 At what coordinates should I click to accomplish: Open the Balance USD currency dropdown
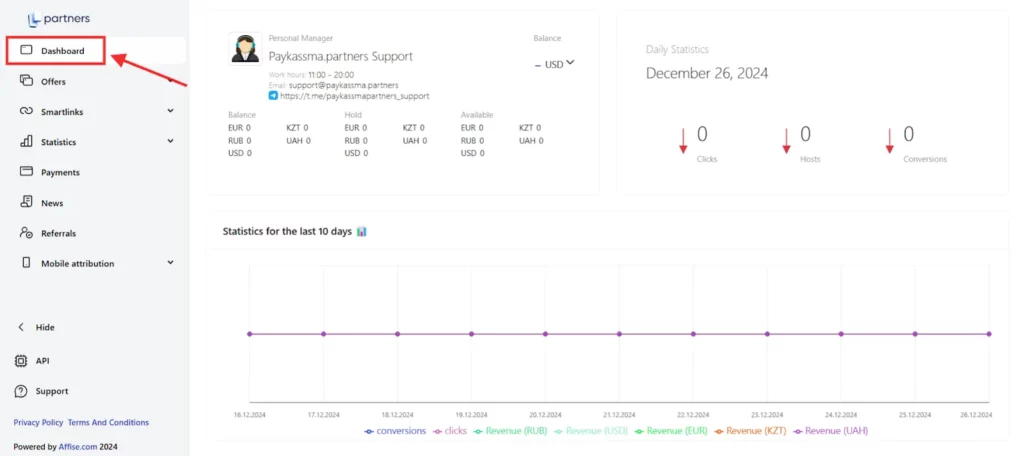pos(554,63)
